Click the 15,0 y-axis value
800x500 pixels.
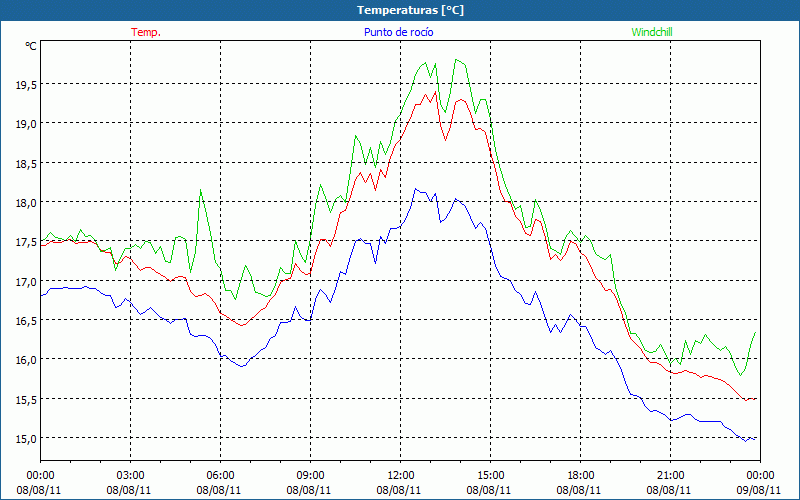[x=26, y=439]
